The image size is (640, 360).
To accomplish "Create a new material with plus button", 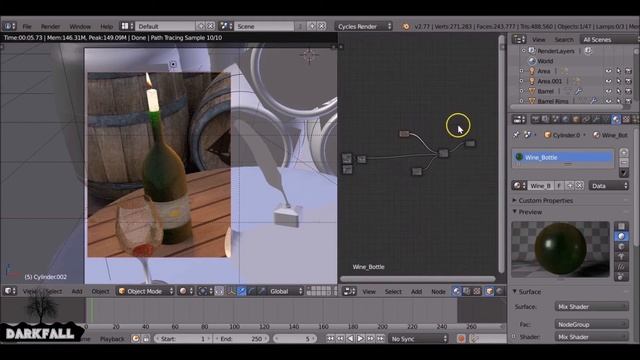I will [x=569, y=186].
